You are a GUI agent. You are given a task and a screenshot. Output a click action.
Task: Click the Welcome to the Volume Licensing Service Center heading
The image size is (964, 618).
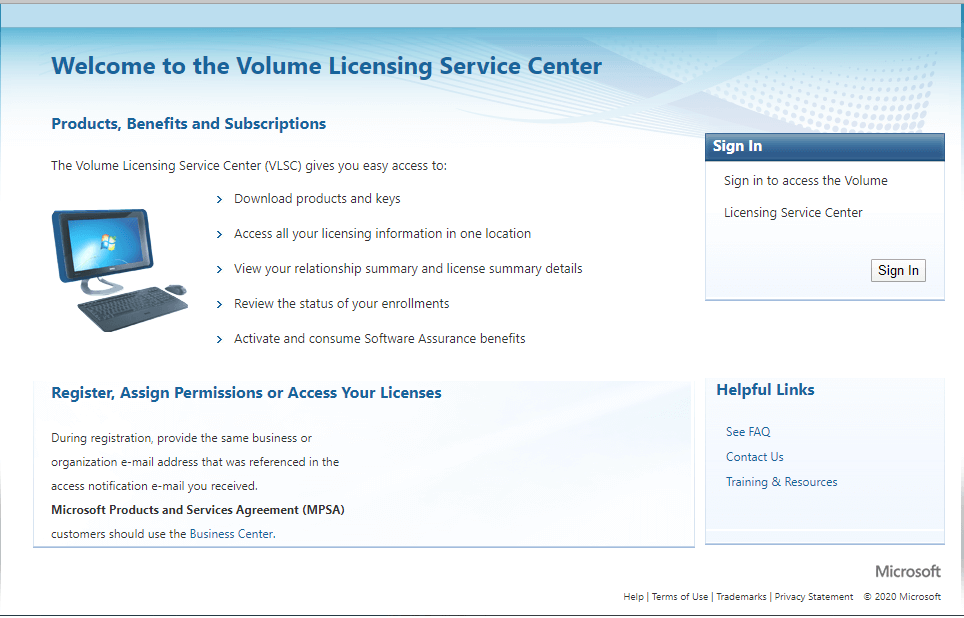(x=326, y=66)
